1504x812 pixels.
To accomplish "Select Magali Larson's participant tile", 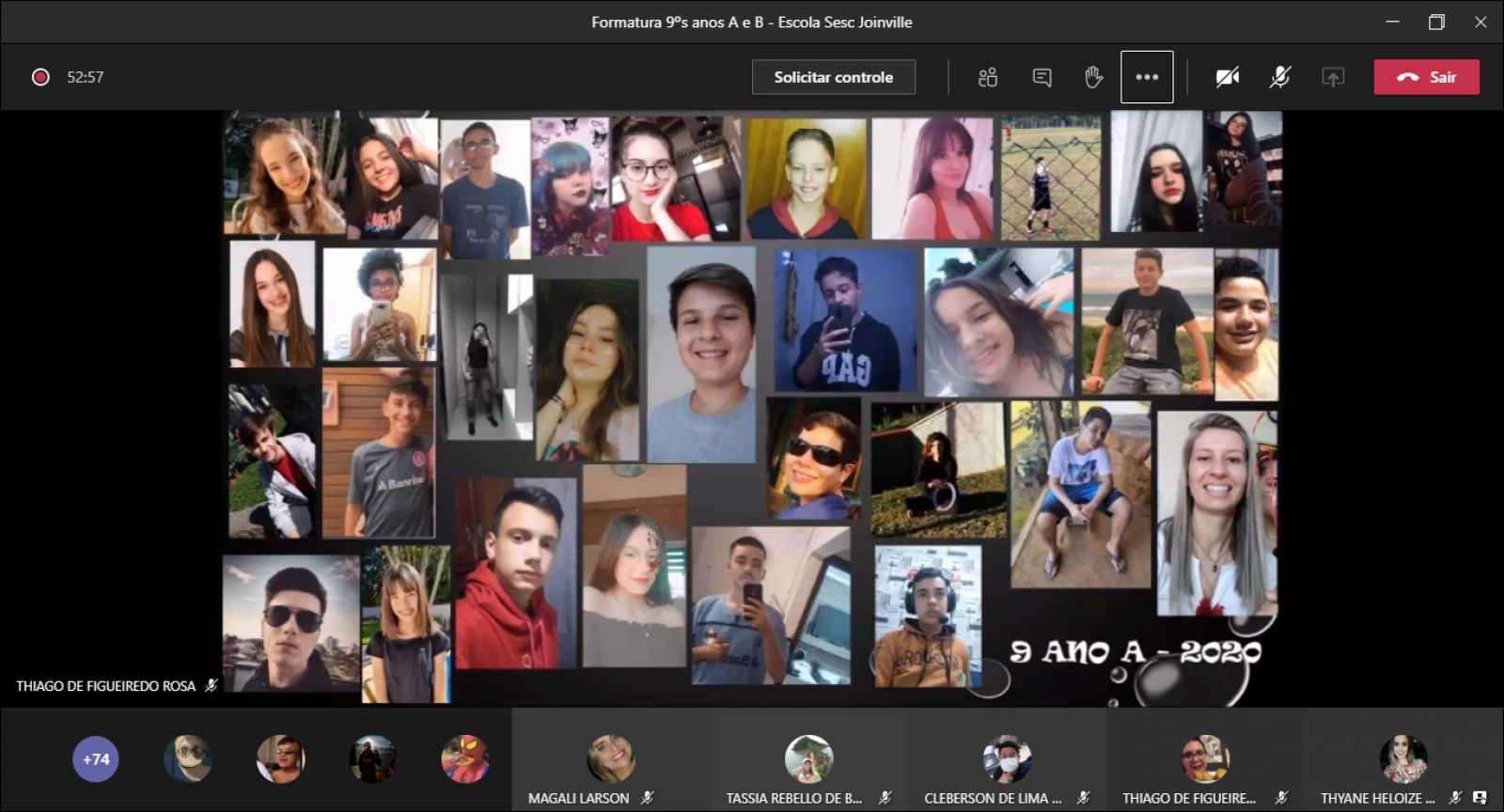I will (x=610, y=760).
